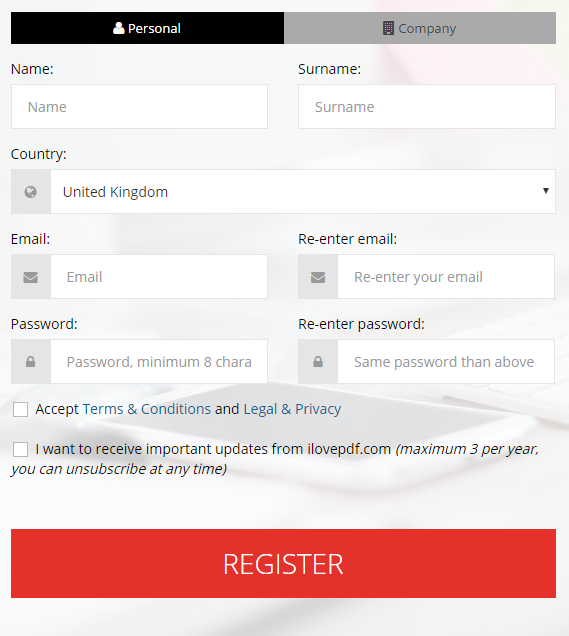Click the padlock icon beside Re-enter password
The image size is (569, 636).
318,362
